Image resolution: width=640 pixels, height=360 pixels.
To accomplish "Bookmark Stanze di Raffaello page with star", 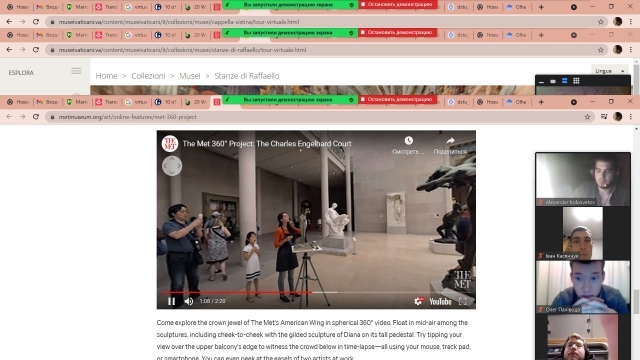I will [x=600, y=50].
